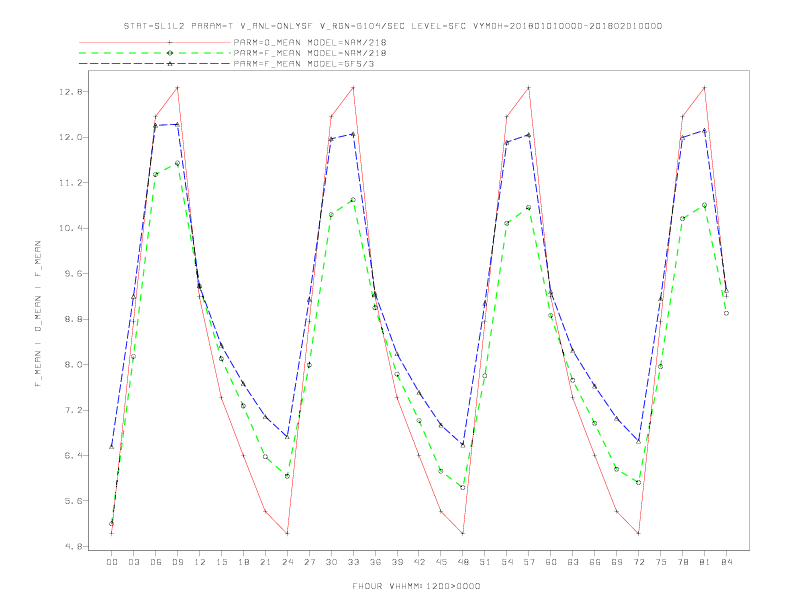This screenshot has width=792, height=612.
Task: Click y-axis tick label 12.0
Action: coord(71,137)
